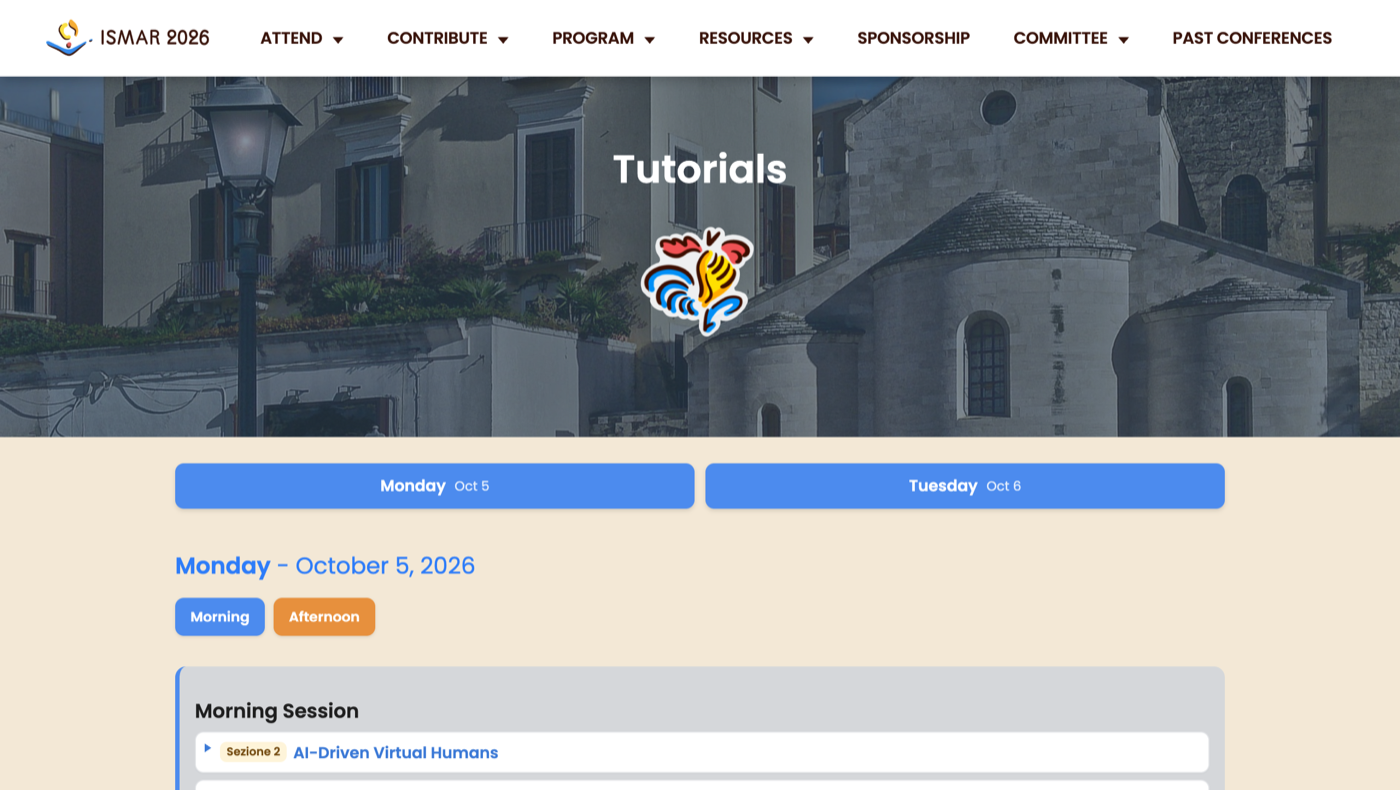Open the AI-Driven Virtual Humans tutorial link

click(x=395, y=753)
